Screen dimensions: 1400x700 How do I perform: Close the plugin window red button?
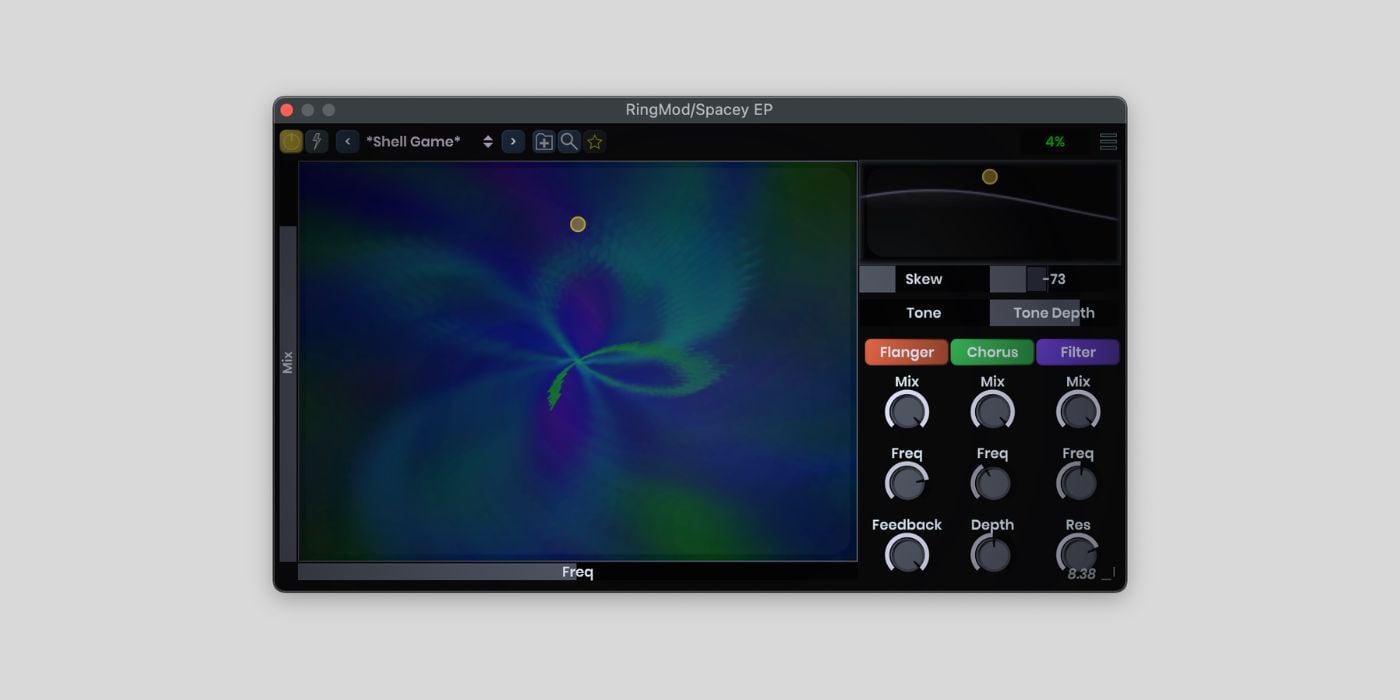point(287,110)
